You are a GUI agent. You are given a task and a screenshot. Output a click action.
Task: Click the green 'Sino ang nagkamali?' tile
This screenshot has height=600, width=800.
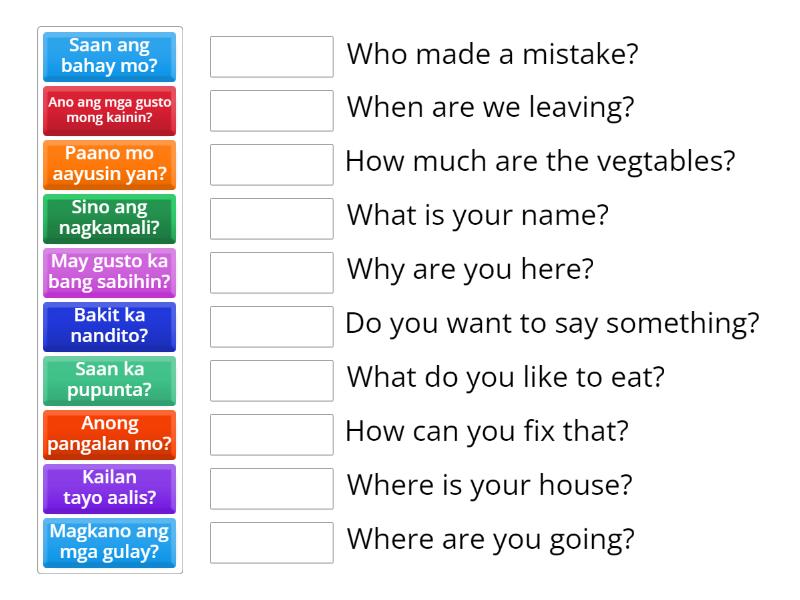(x=110, y=219)
